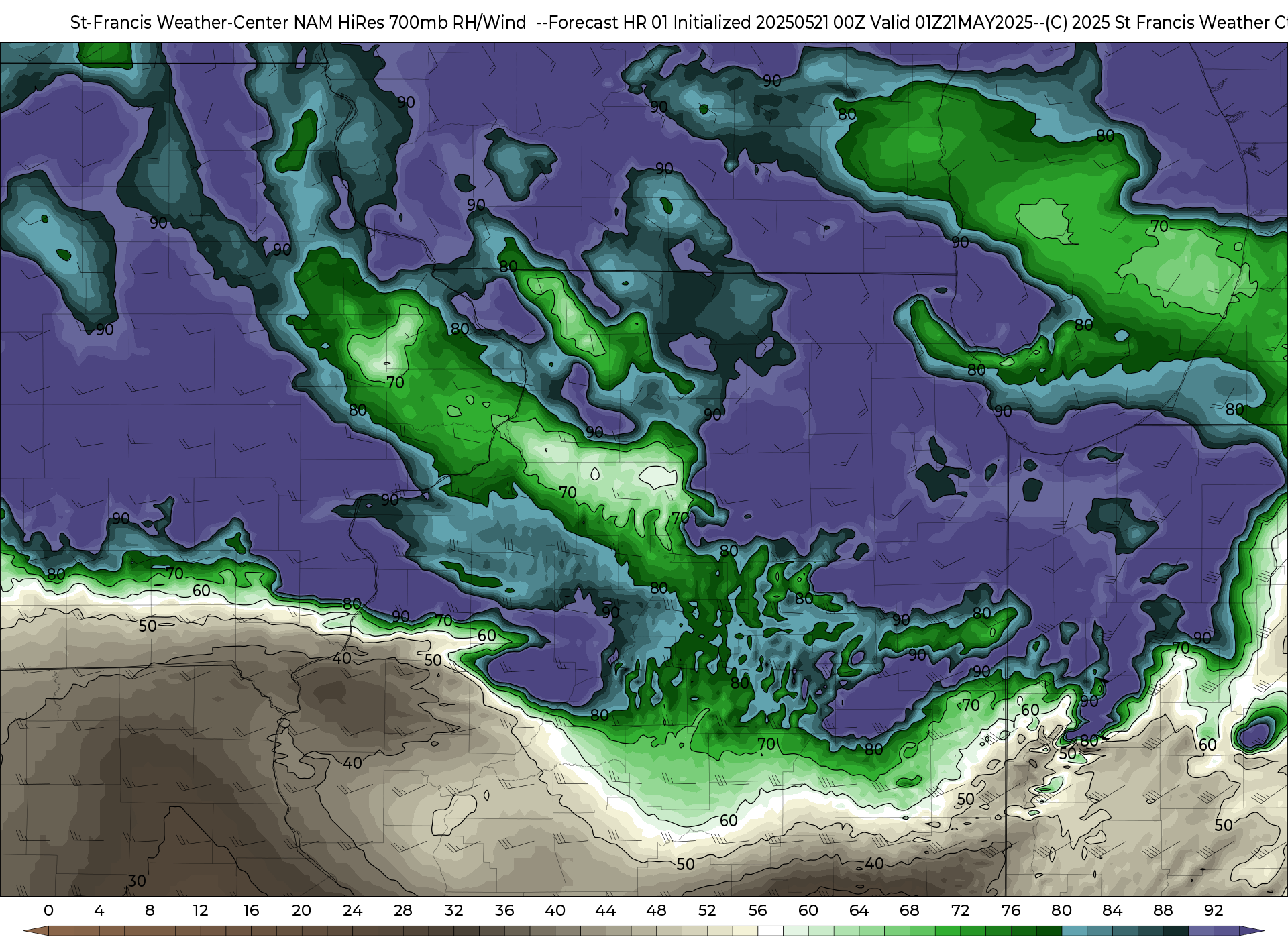Click the teal colorbar swatch right of 80
The width and height of the screenshot is (1288, 939).
1075,931
